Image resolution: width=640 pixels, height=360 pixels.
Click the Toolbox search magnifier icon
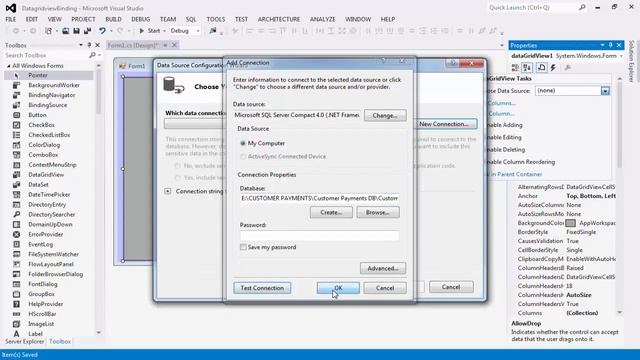93,55
